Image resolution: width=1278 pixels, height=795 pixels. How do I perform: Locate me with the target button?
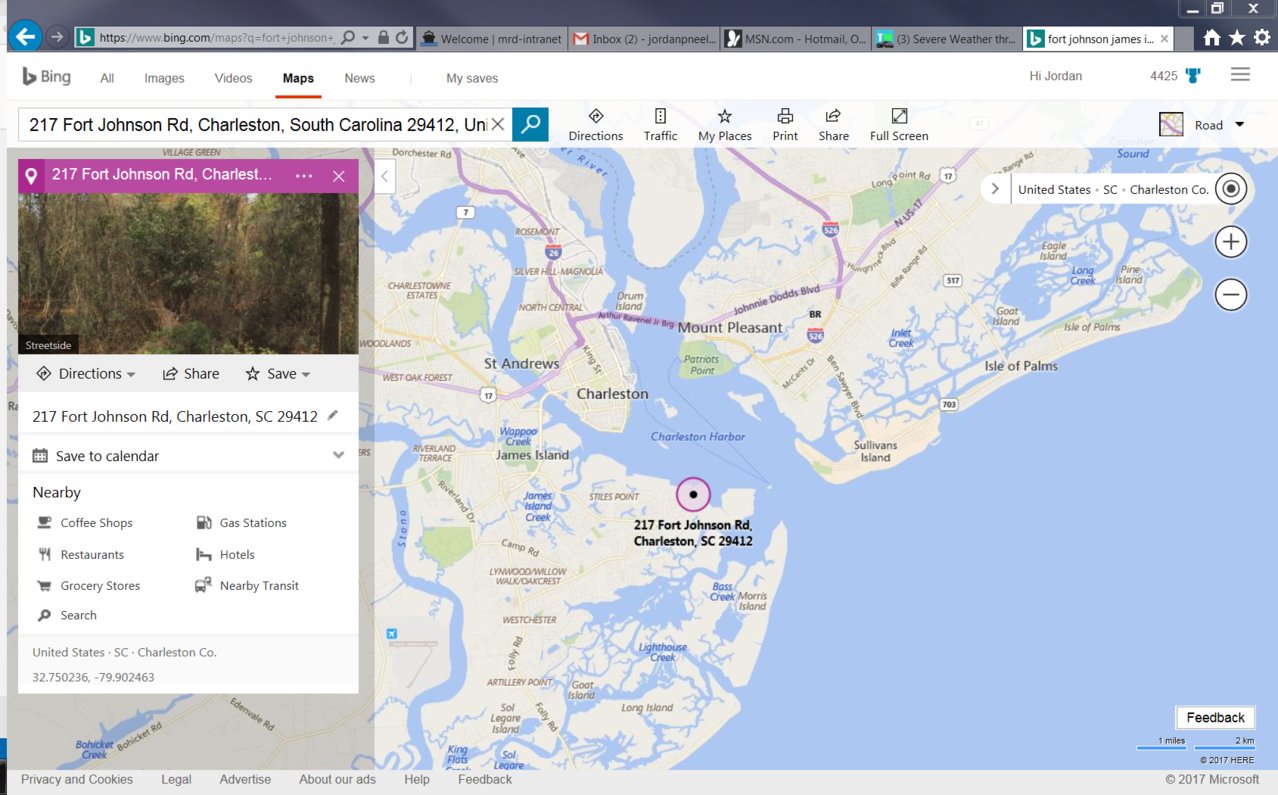point(1231,189)
